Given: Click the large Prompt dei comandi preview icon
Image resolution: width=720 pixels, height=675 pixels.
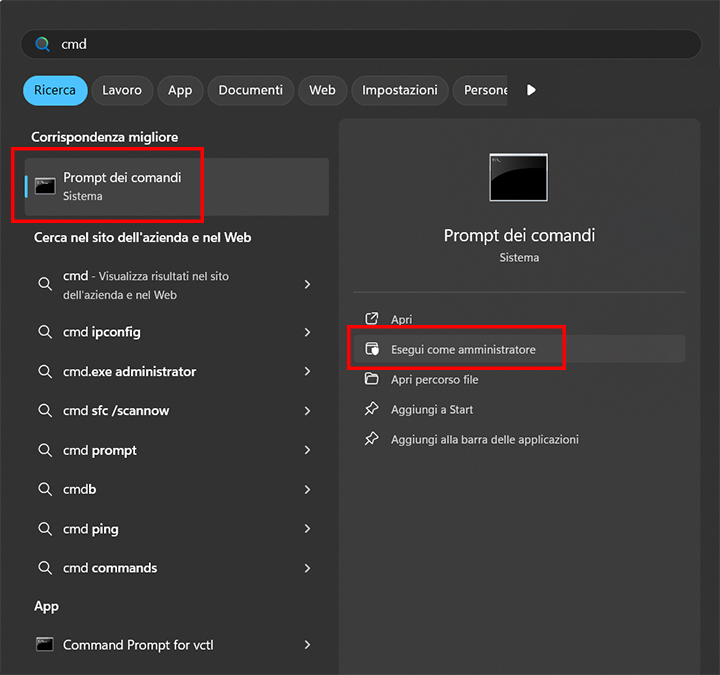Looking at the screenshot, I should pos(518,177).
